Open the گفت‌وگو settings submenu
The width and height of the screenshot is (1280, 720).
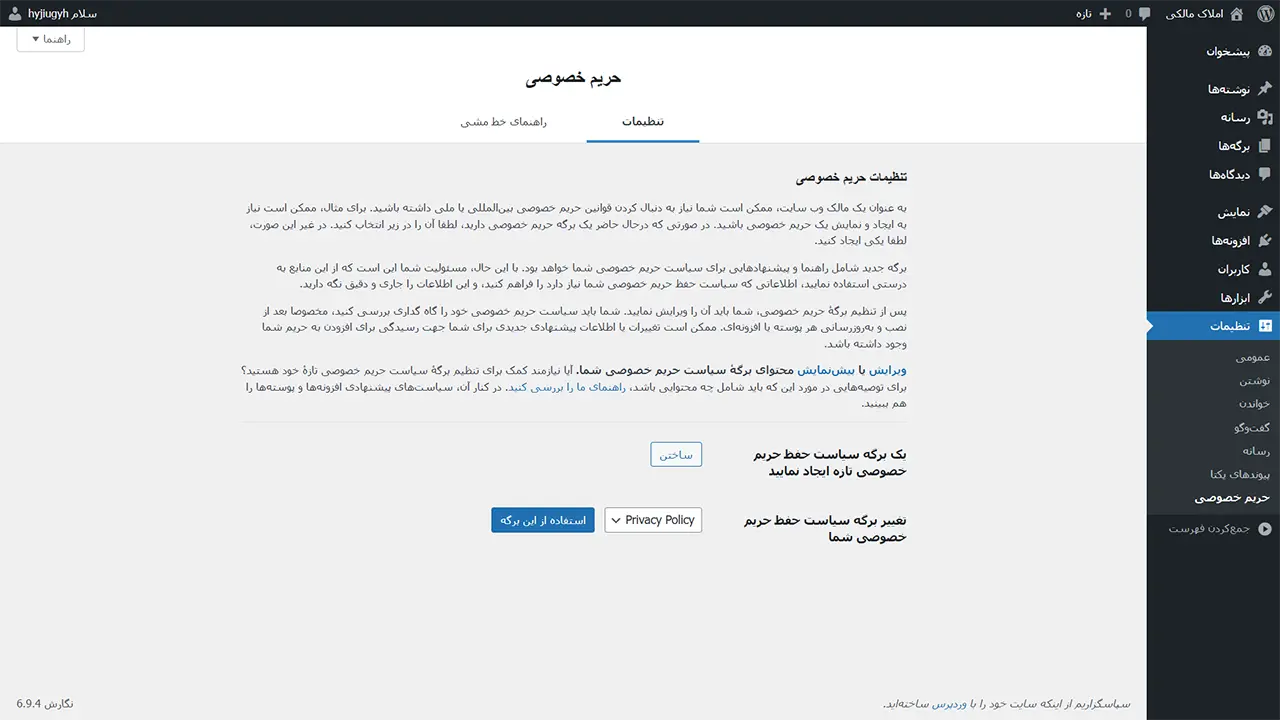(x=1251, y=427)
